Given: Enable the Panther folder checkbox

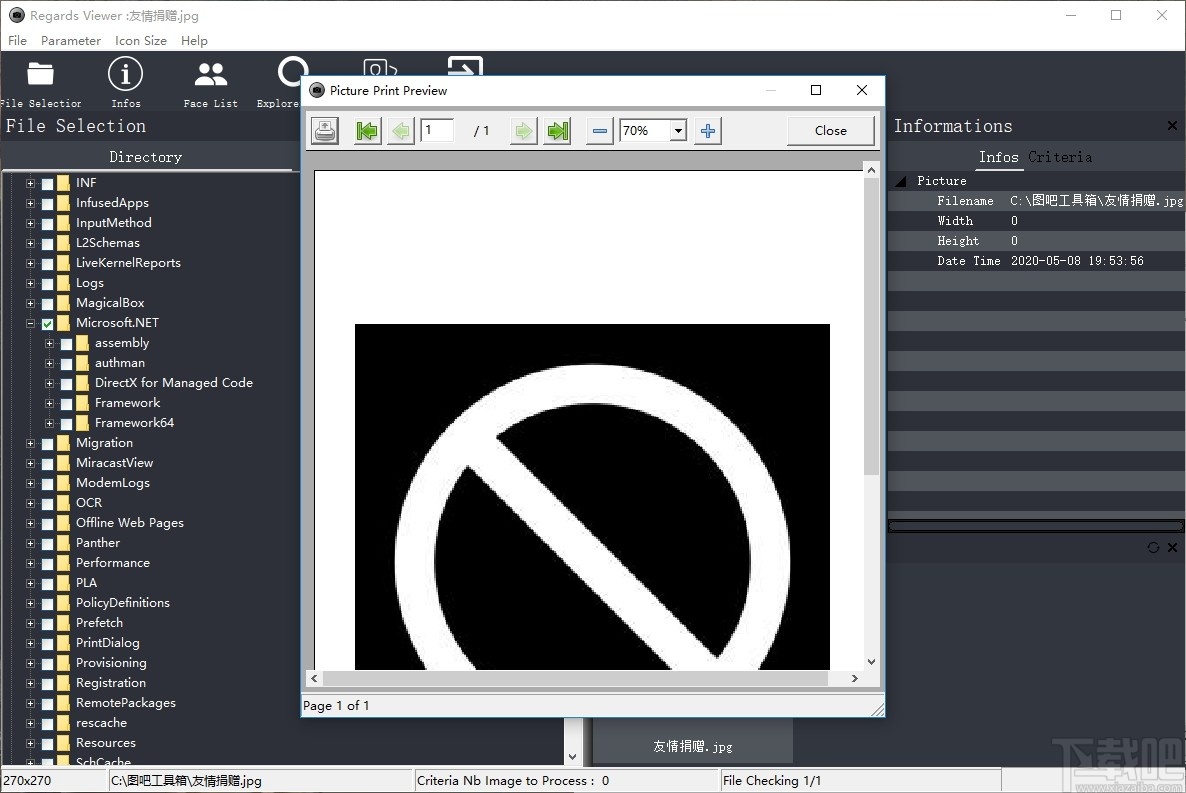Looking at the screenshot, I should click(47, 543).
